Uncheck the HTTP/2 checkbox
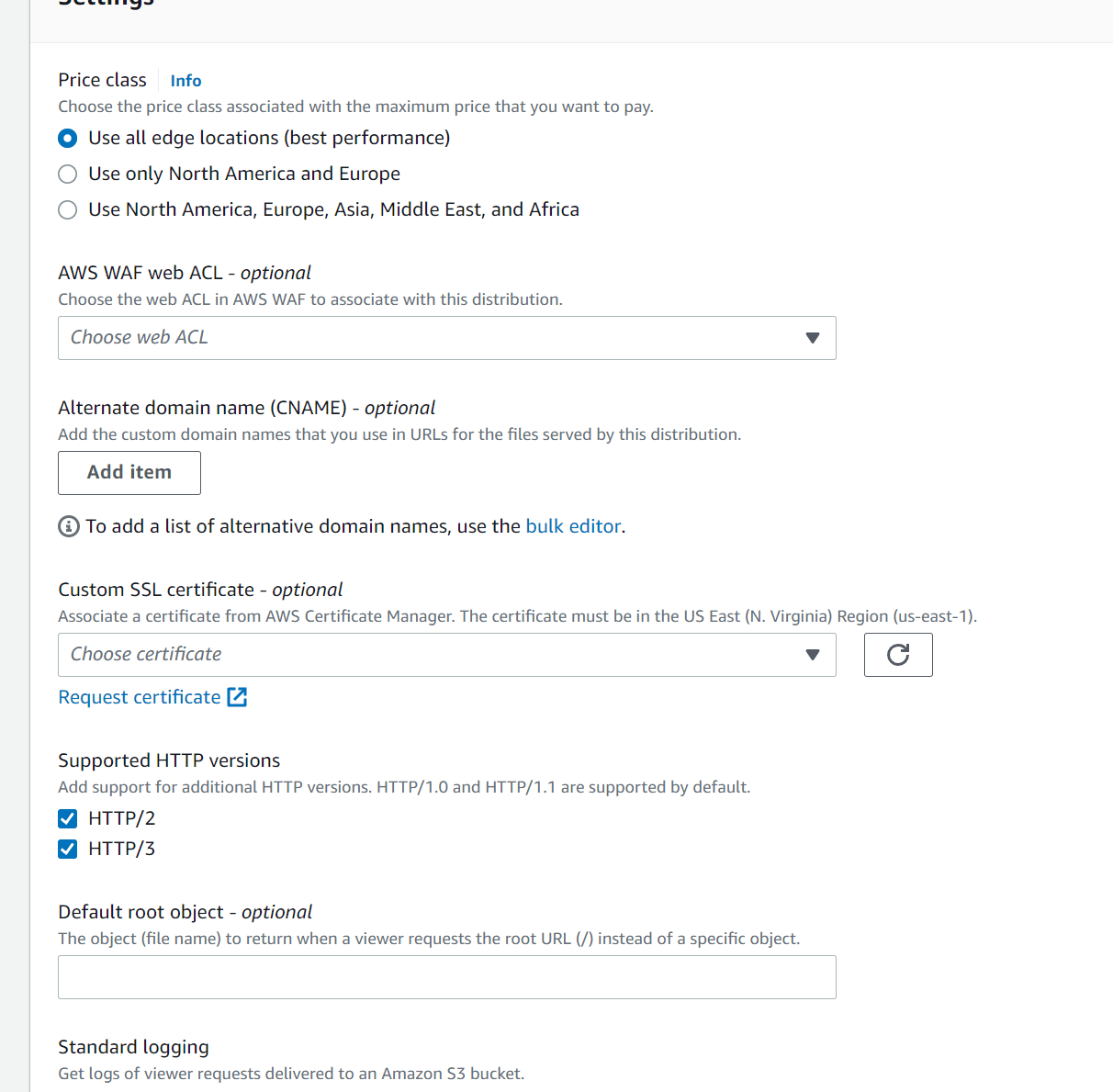This screenshot has height=1092, width=1113. (67, 817)
